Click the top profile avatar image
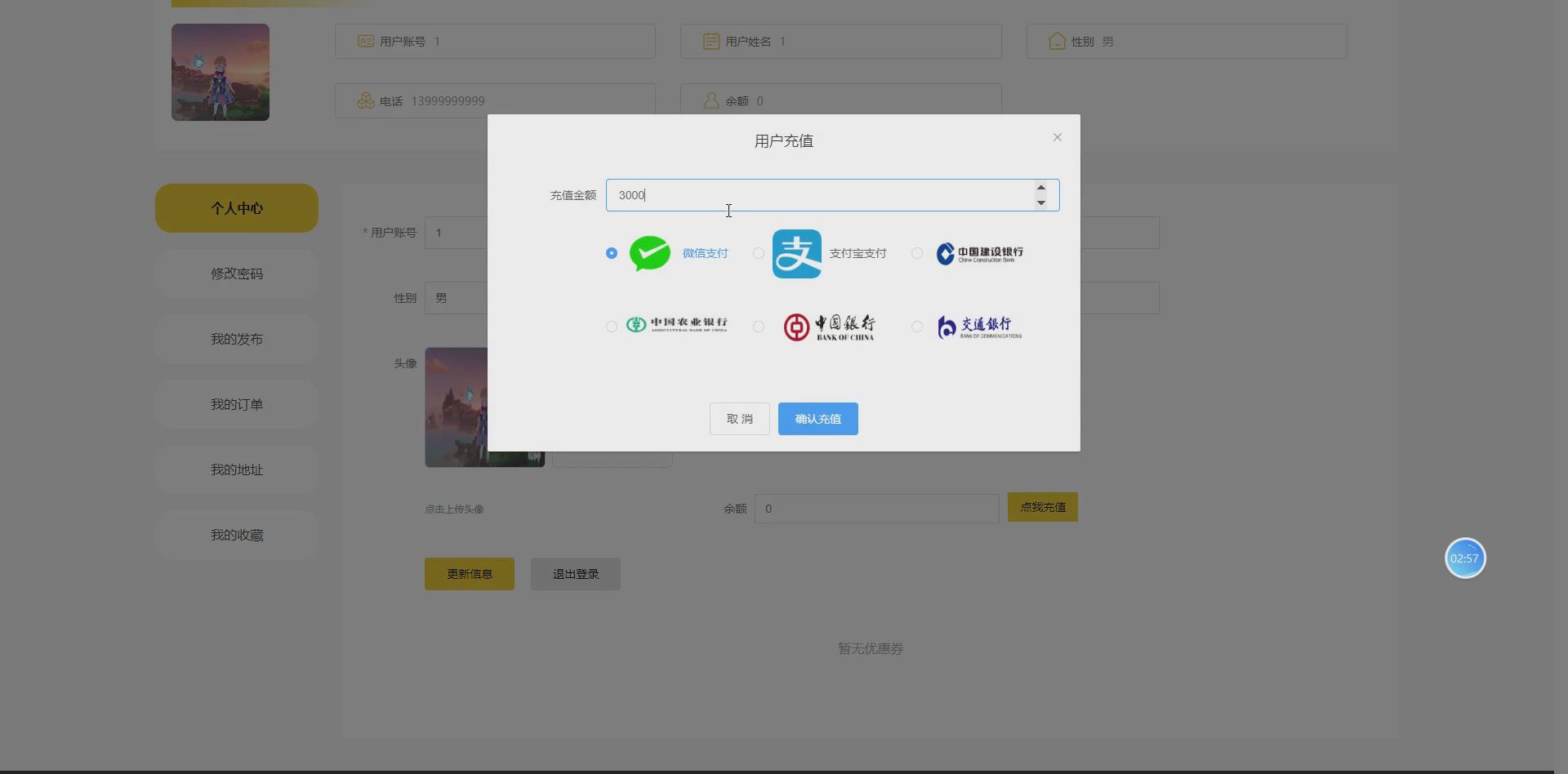The width and height of the screenshot is (1568, 774). [x=220, y=72]
